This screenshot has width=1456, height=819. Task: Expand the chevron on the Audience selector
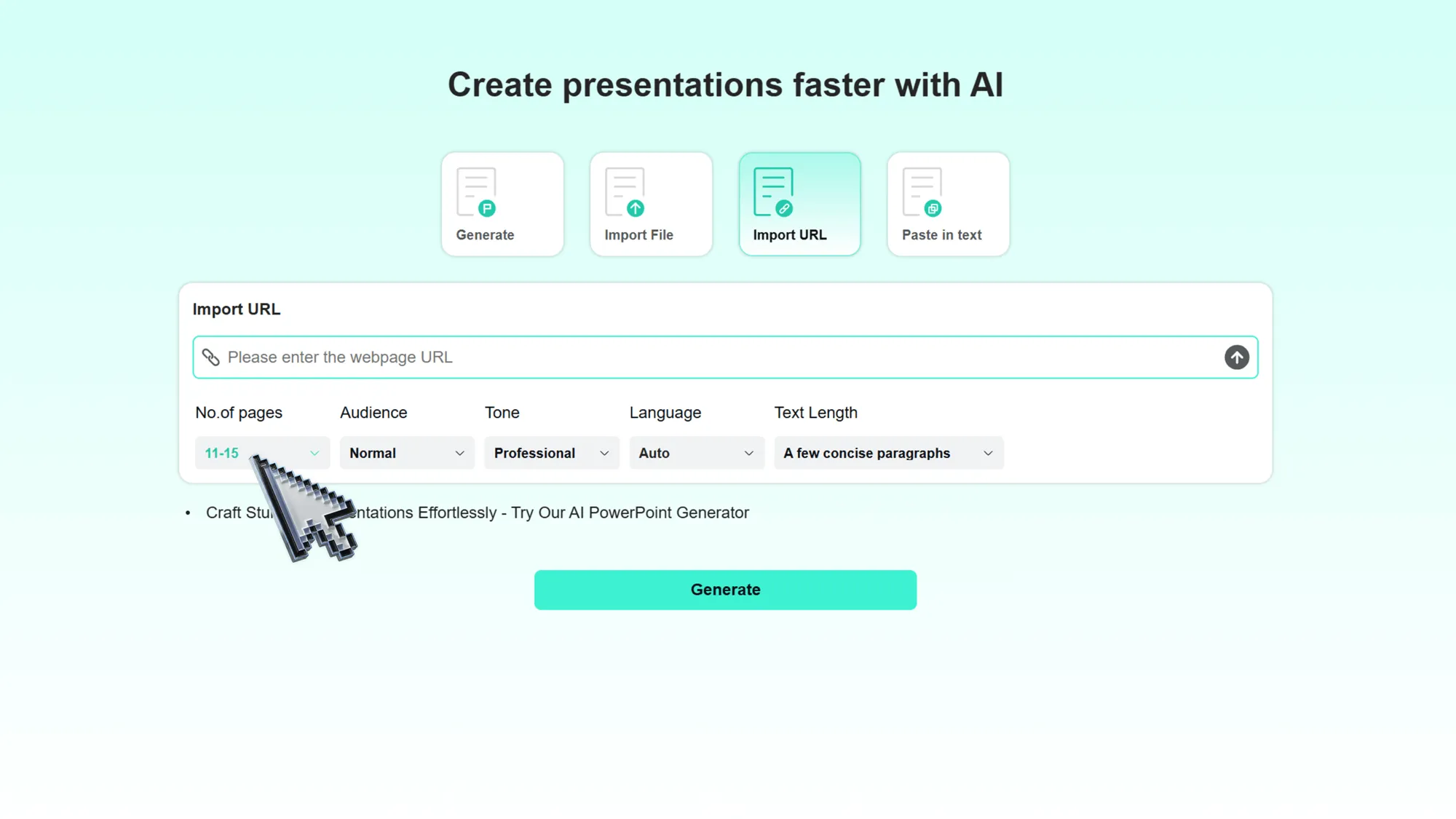tap(461, 453)
